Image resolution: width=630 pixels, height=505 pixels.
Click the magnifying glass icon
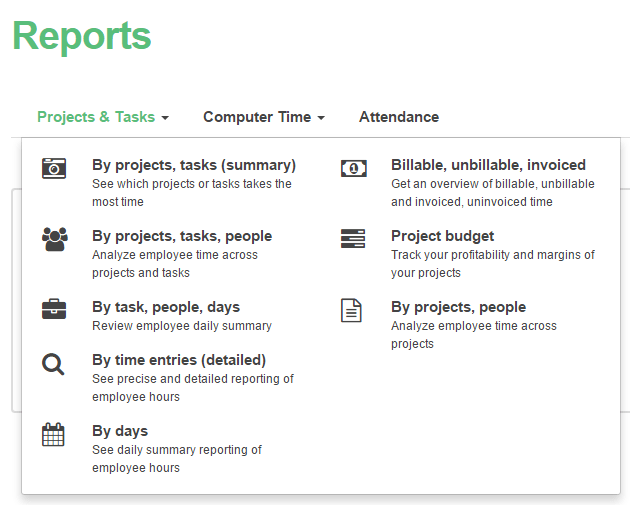pos(53,364)
